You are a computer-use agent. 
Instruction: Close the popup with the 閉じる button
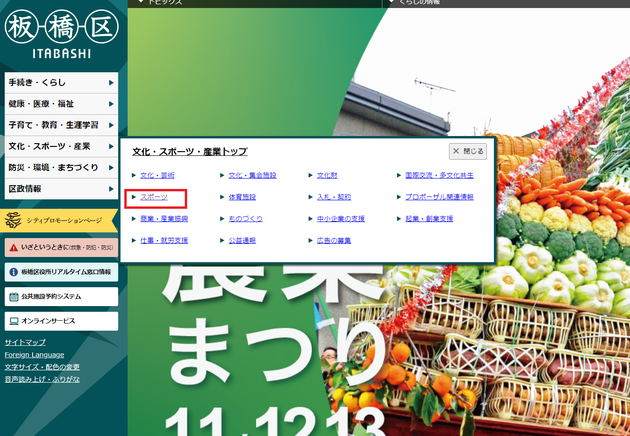pyautogui.click(x=468, y=151)
